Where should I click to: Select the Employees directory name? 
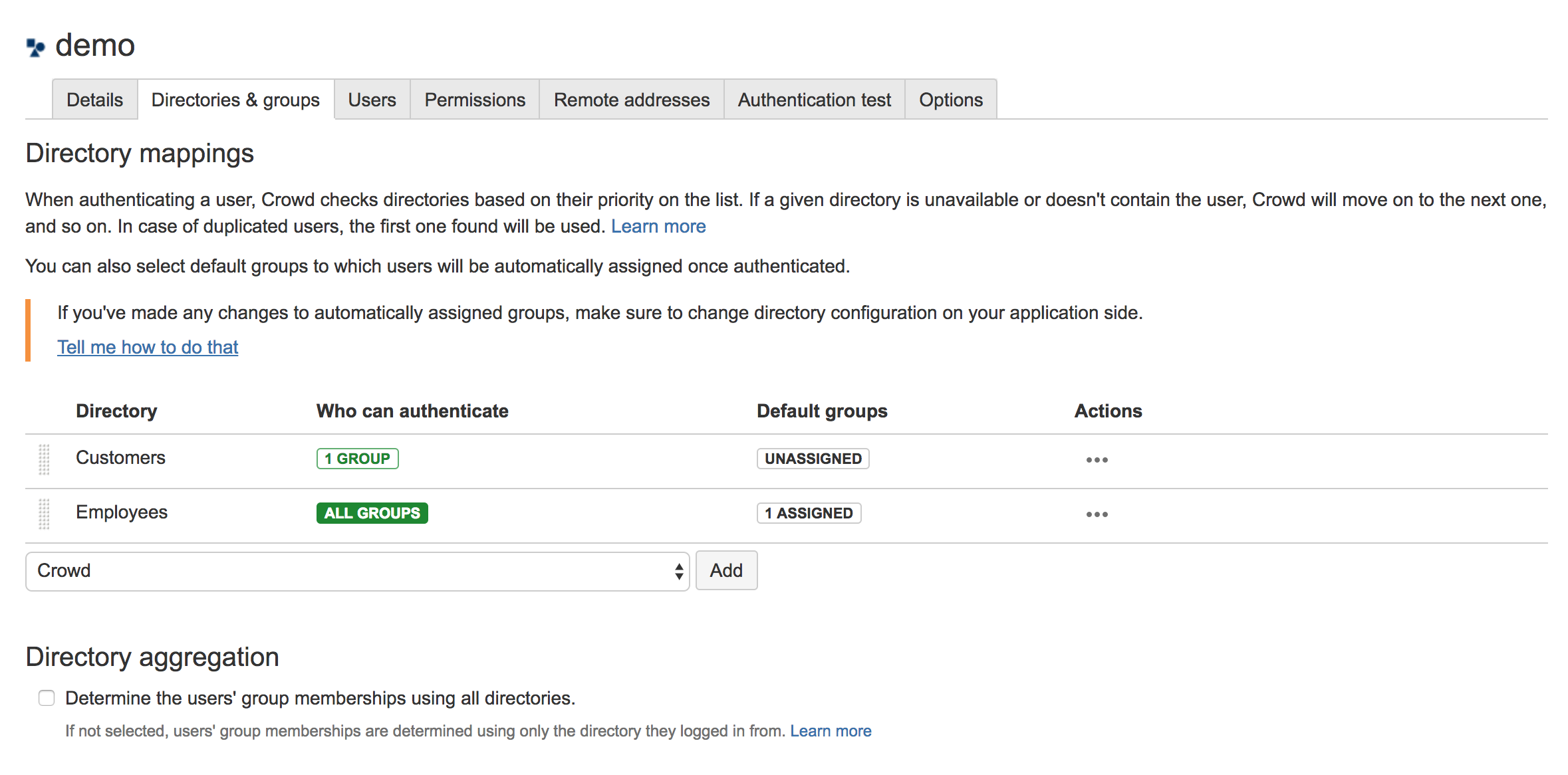[x=122, y=512]
